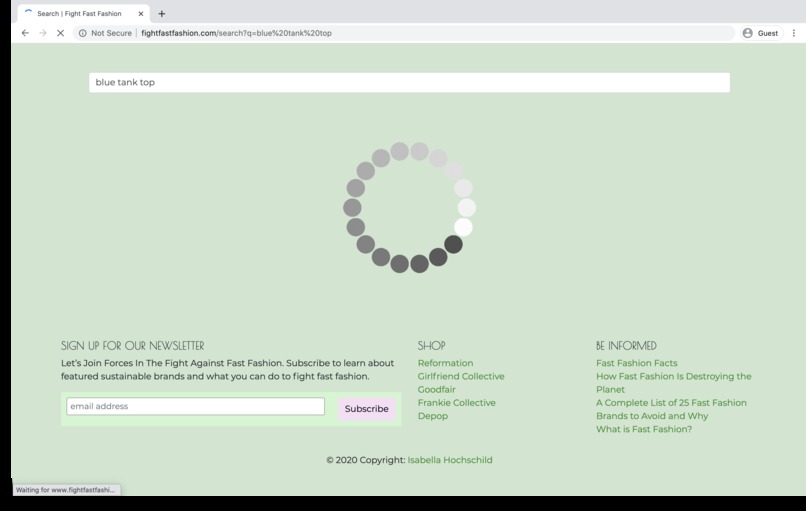Image resolution: width=806 pixels, height=511 pixels.
Task: Click the browser forward arrow
Action: (x=43, y=33)
